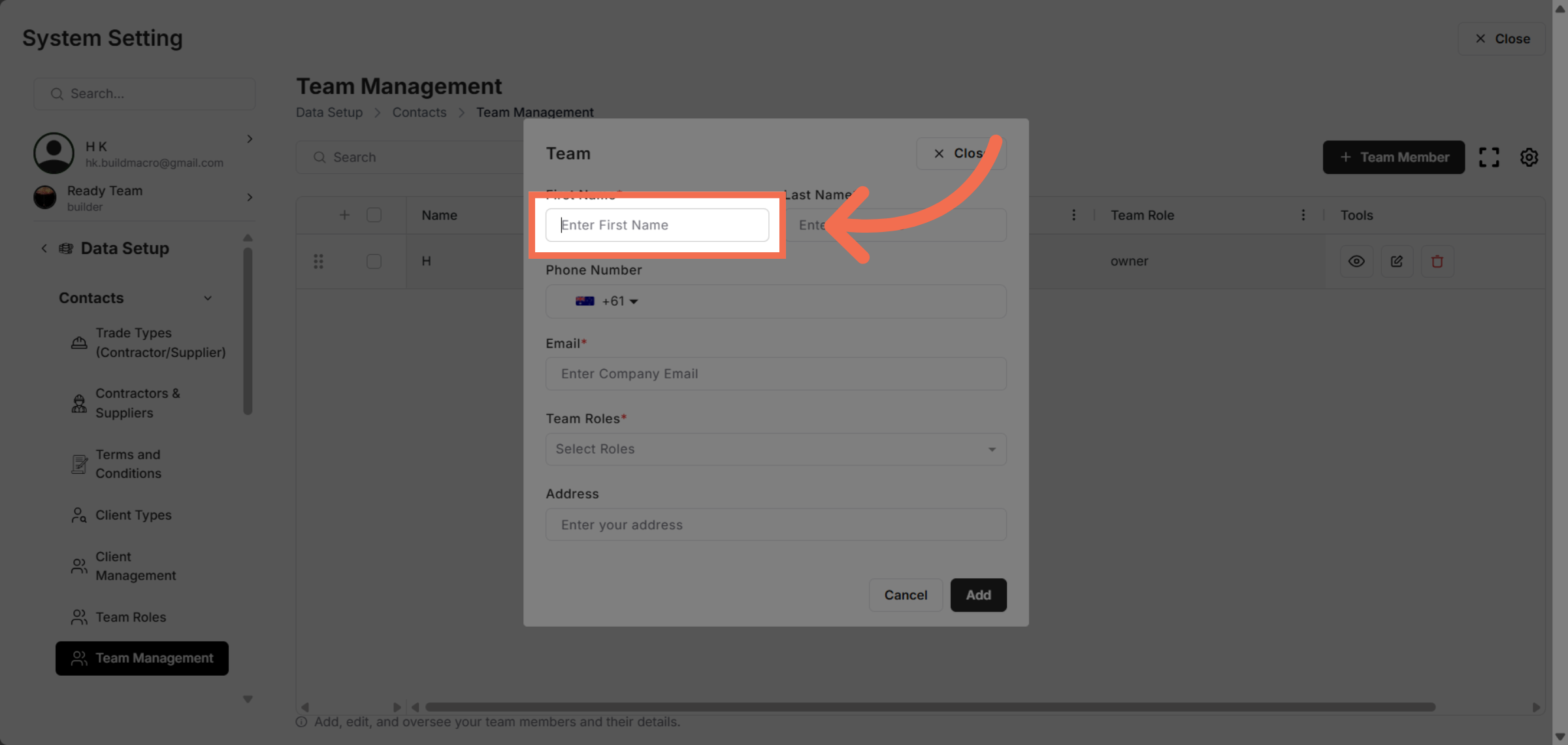View owner row details with eye icon
The width and height of the screenshot is (1568, 745).
[x=1356, y=261]
